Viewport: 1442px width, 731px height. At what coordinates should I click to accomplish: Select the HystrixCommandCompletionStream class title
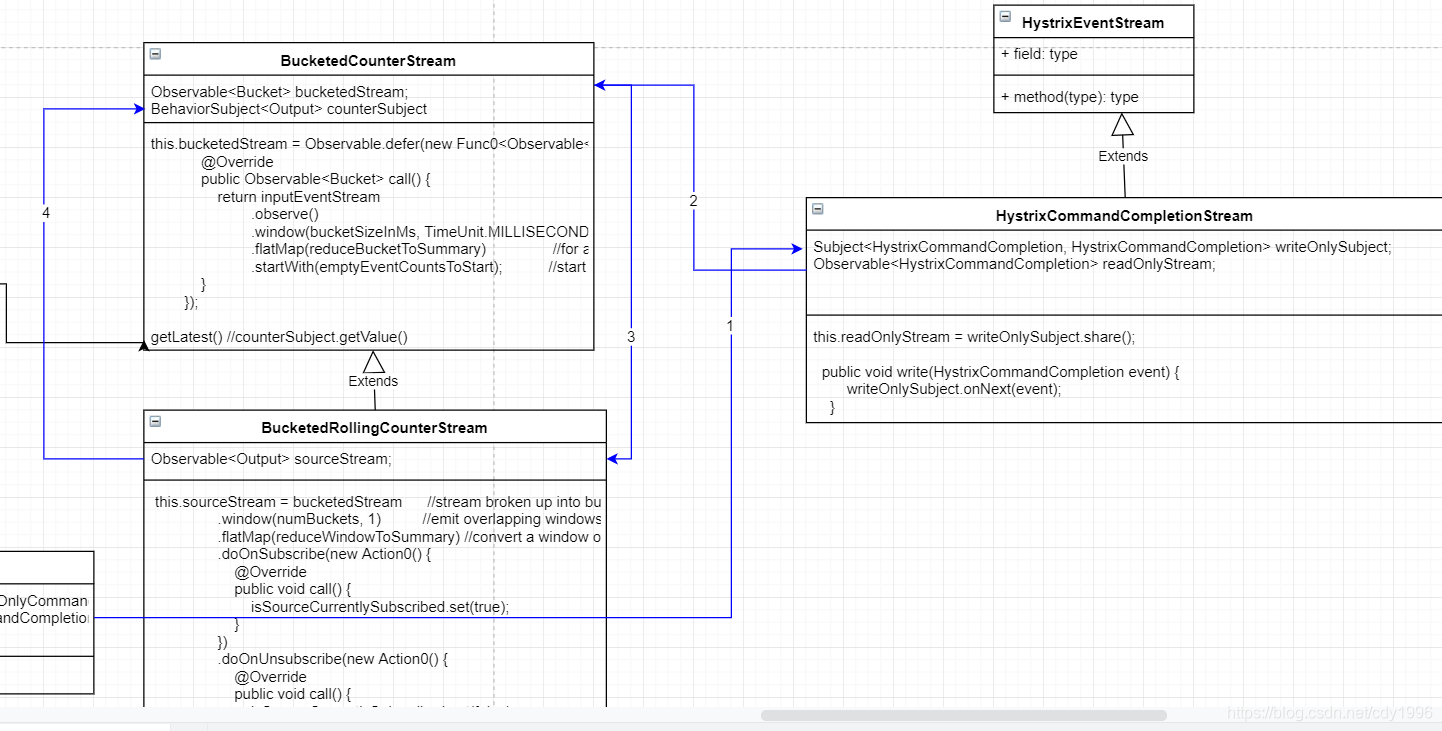click(x=1124, y=216)
